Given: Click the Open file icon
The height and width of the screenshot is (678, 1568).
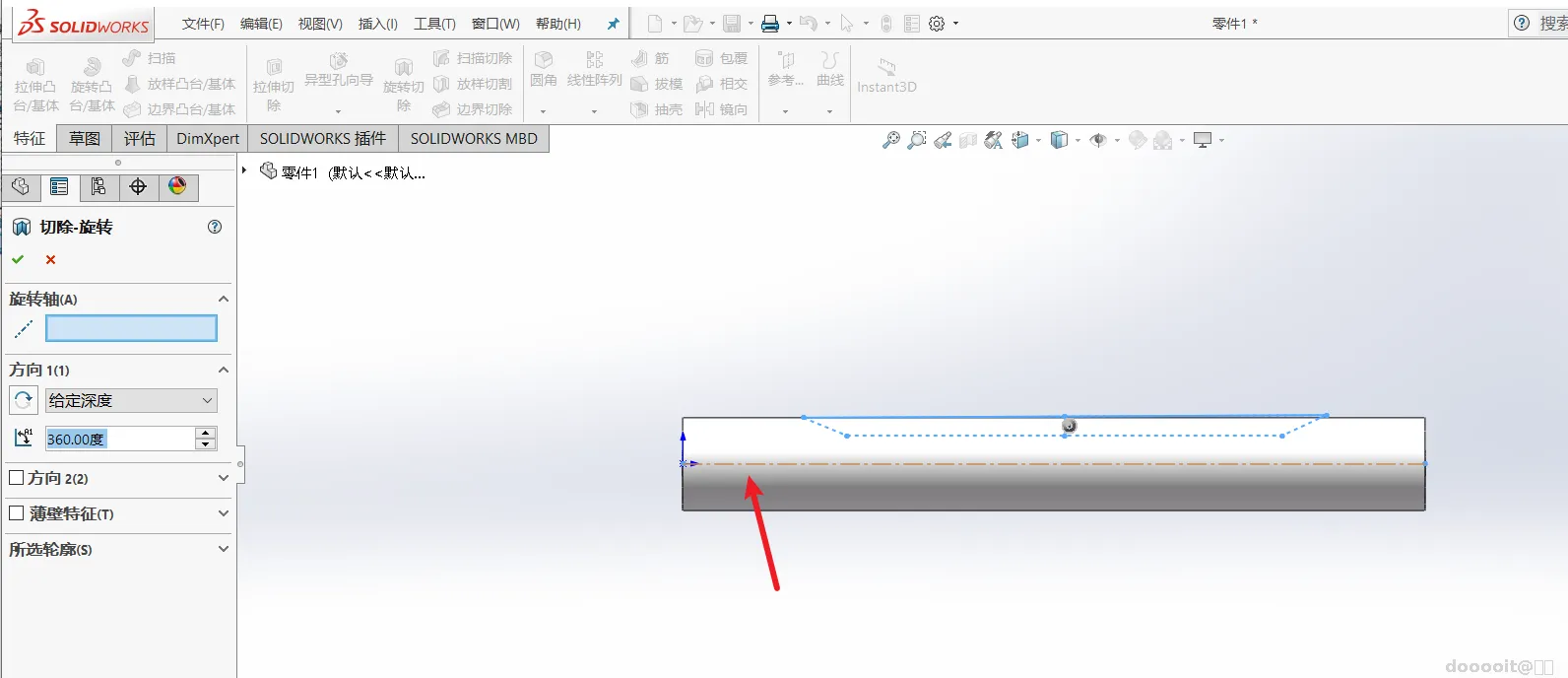Looking at the screenshot, I should (x=693, y=24).
